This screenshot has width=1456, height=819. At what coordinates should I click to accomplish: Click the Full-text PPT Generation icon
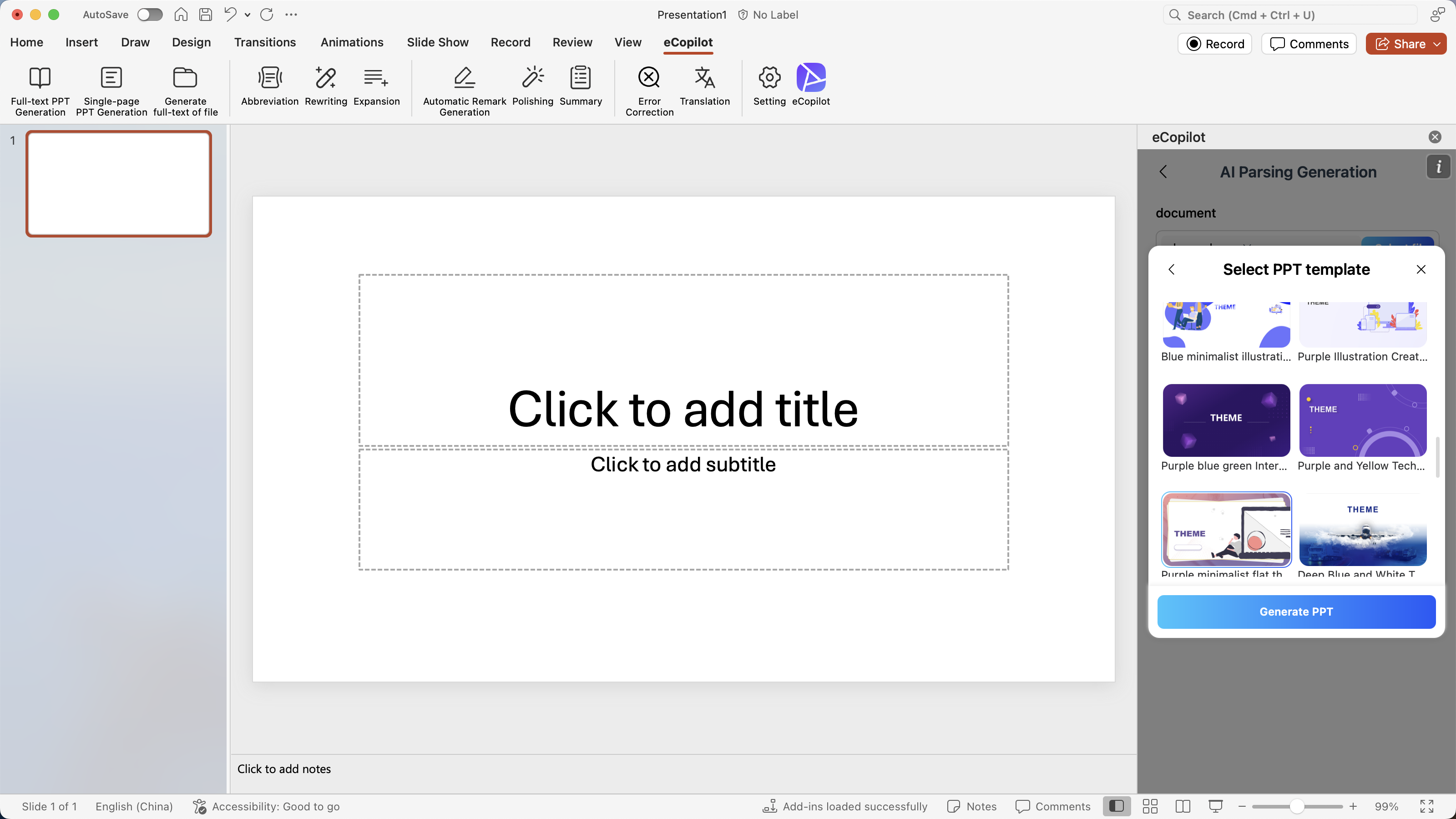[x=40, y=78]
